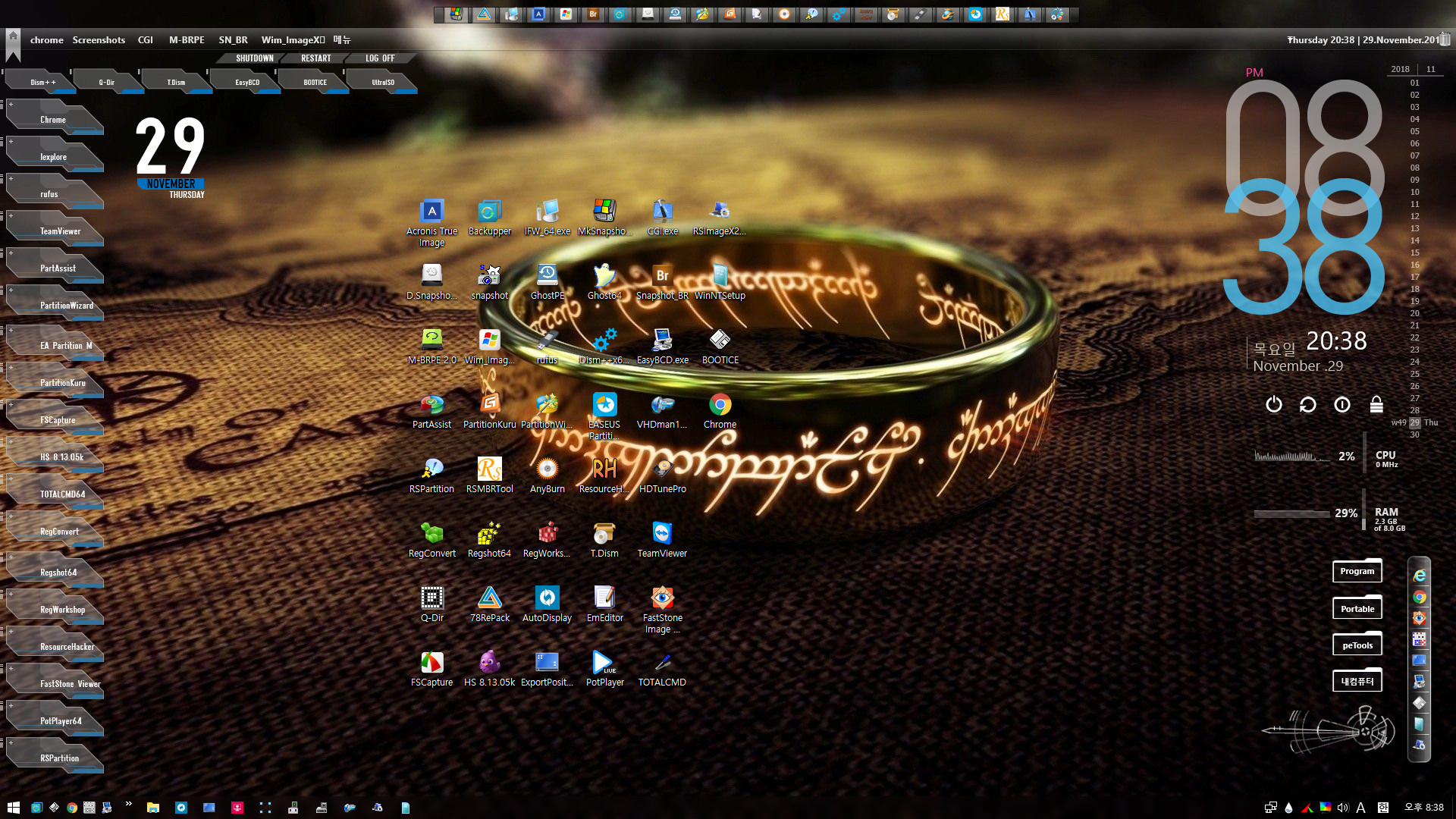1456x819 pixels.
Task: Open the EasyBCD.exe desktop icon
Action: click(x=662, y=347)
